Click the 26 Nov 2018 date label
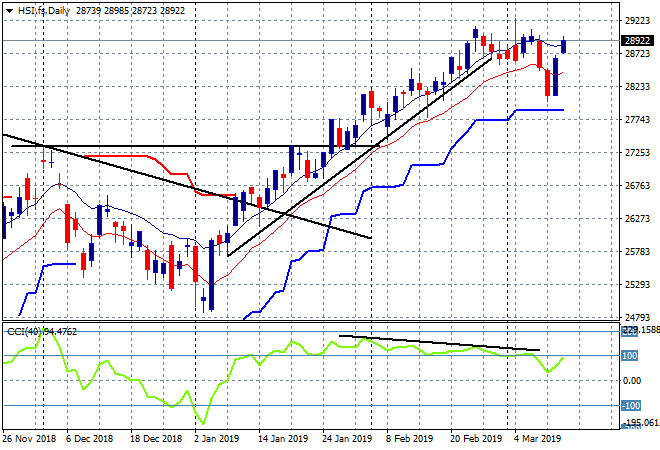 coord(29,439)
